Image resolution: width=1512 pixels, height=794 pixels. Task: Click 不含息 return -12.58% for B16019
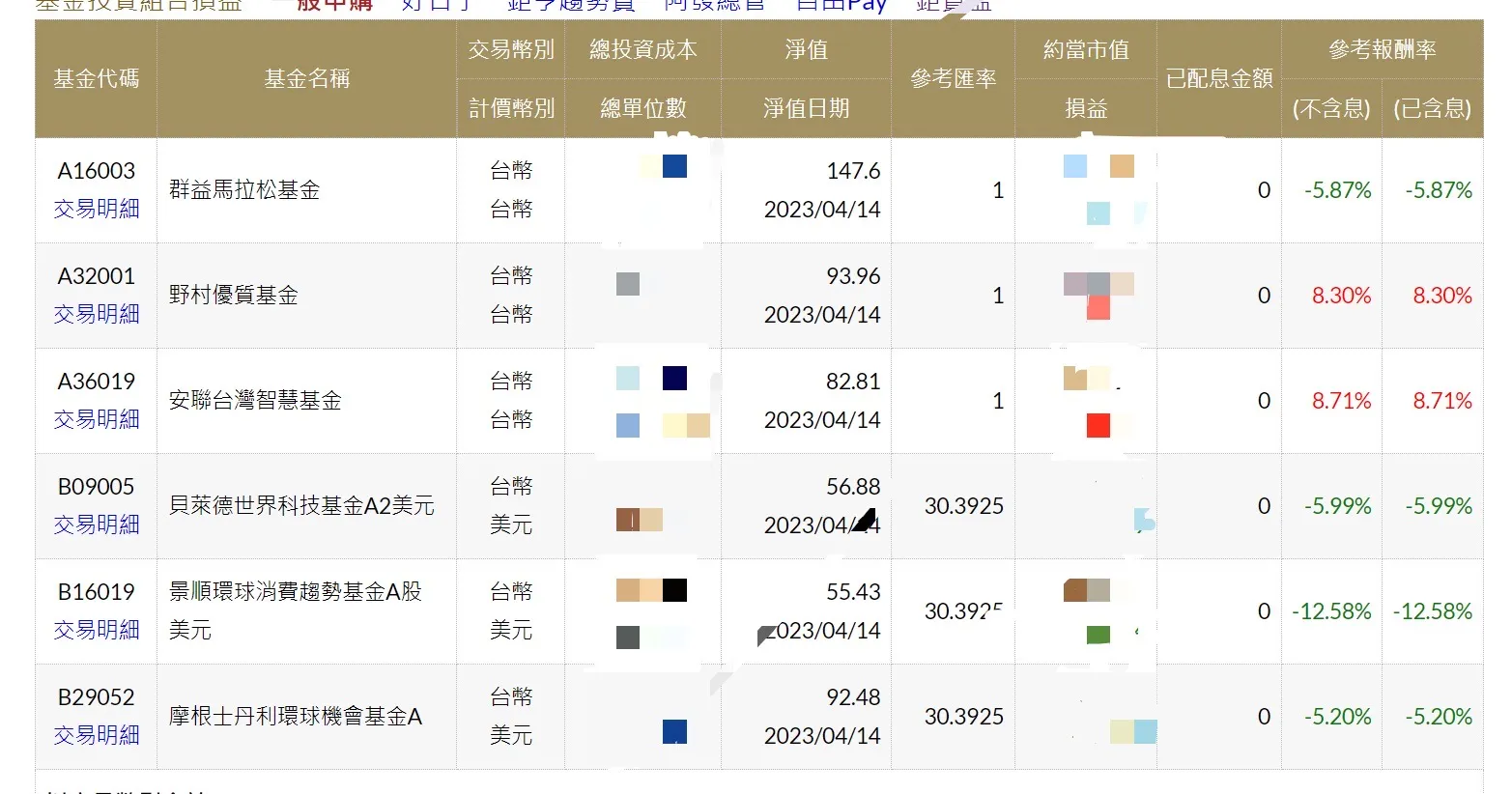tap(1332, 611)
